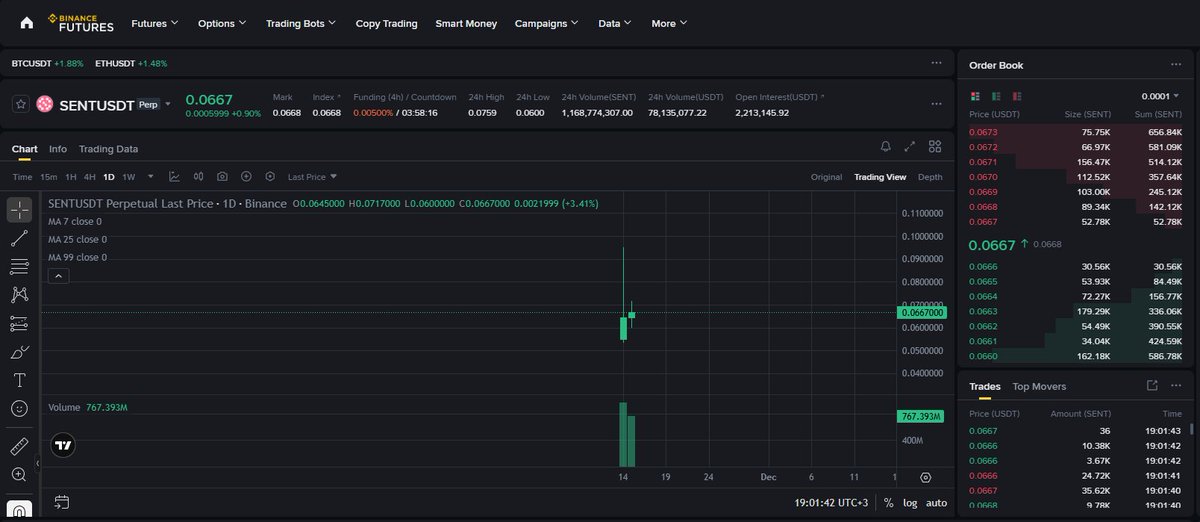Open more time intervals dropdown
Viewport: 1200px width, 522px height.
[151, 176]
